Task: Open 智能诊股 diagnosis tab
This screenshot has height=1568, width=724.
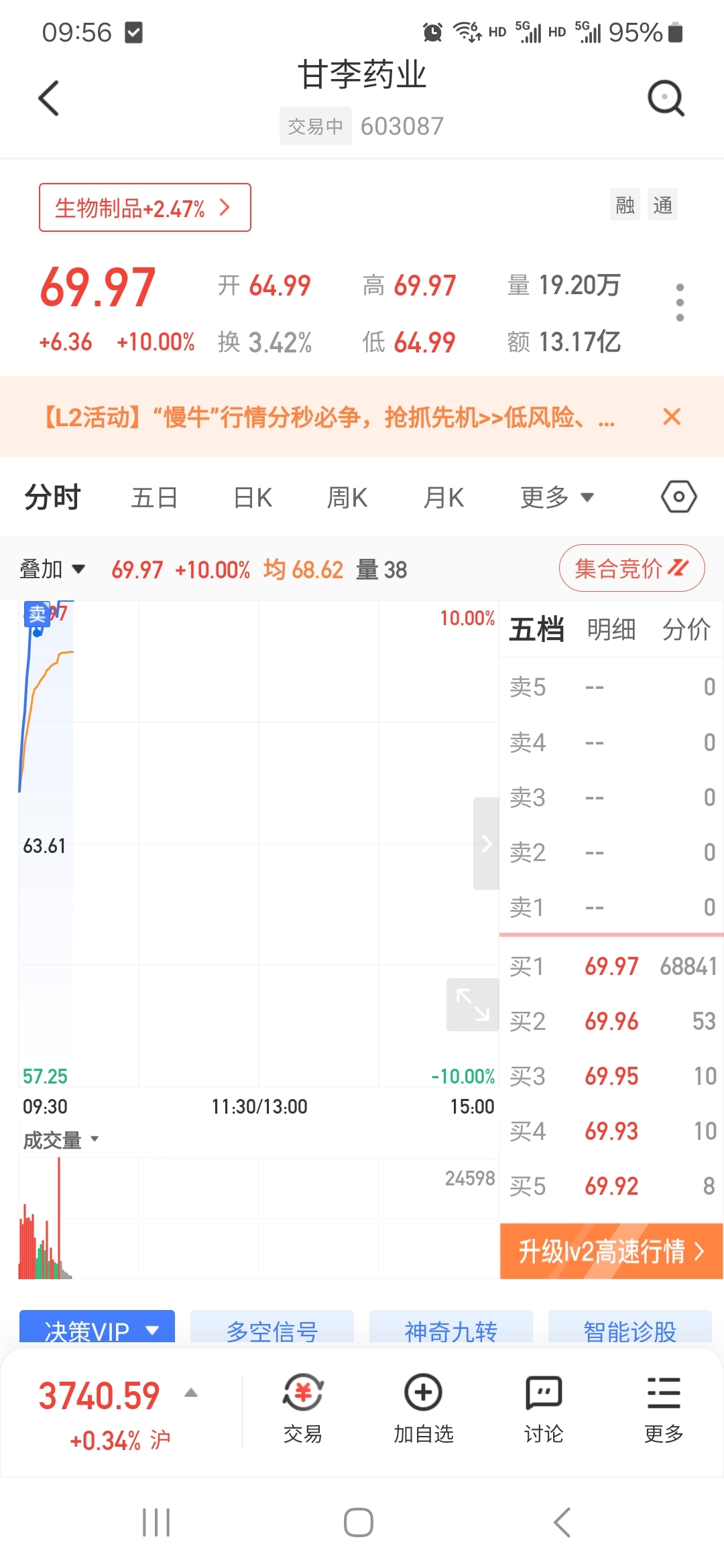Action: coord(630,1328)
